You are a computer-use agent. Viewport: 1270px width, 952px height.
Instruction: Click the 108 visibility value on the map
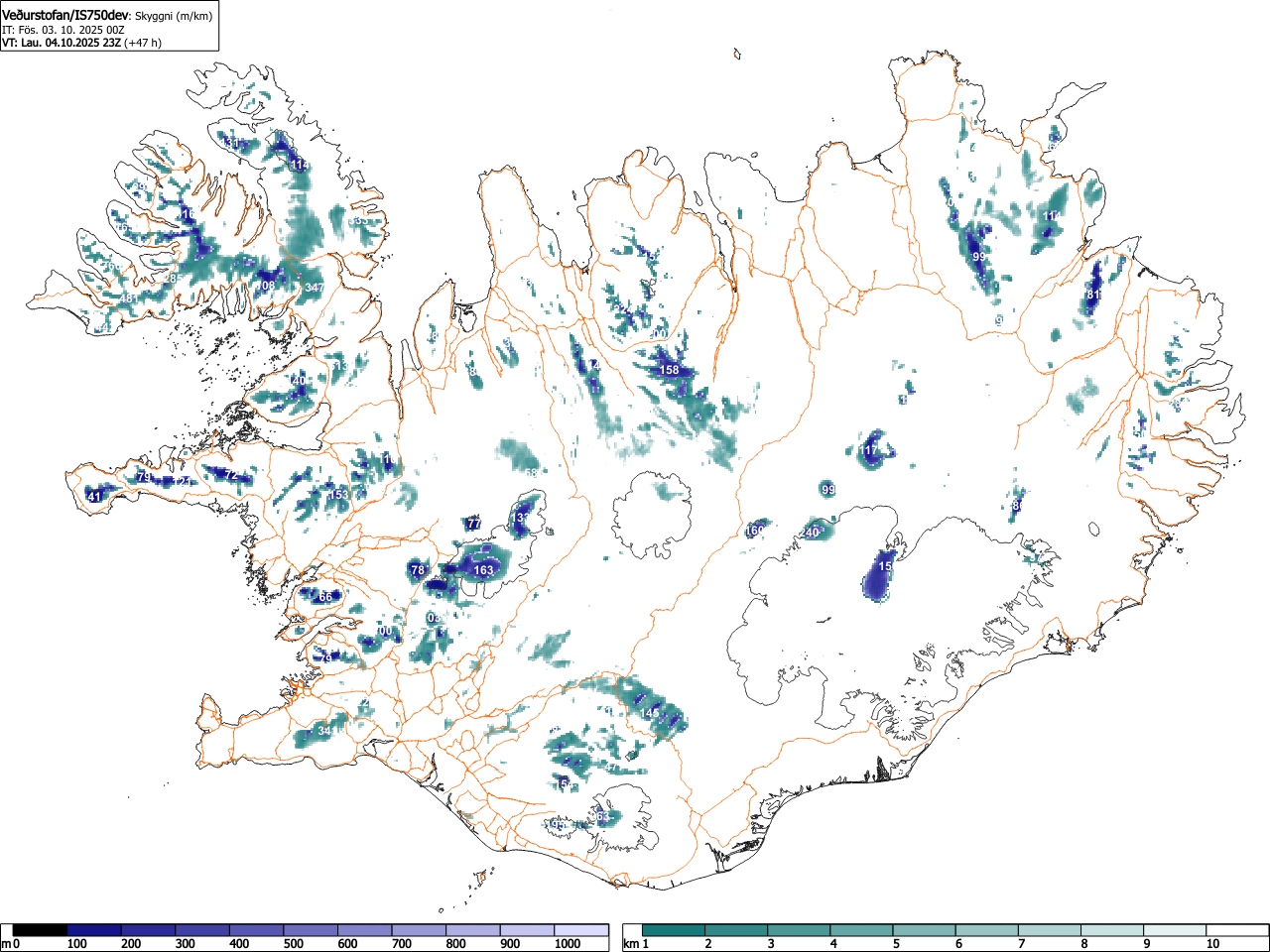coord(266,286)
